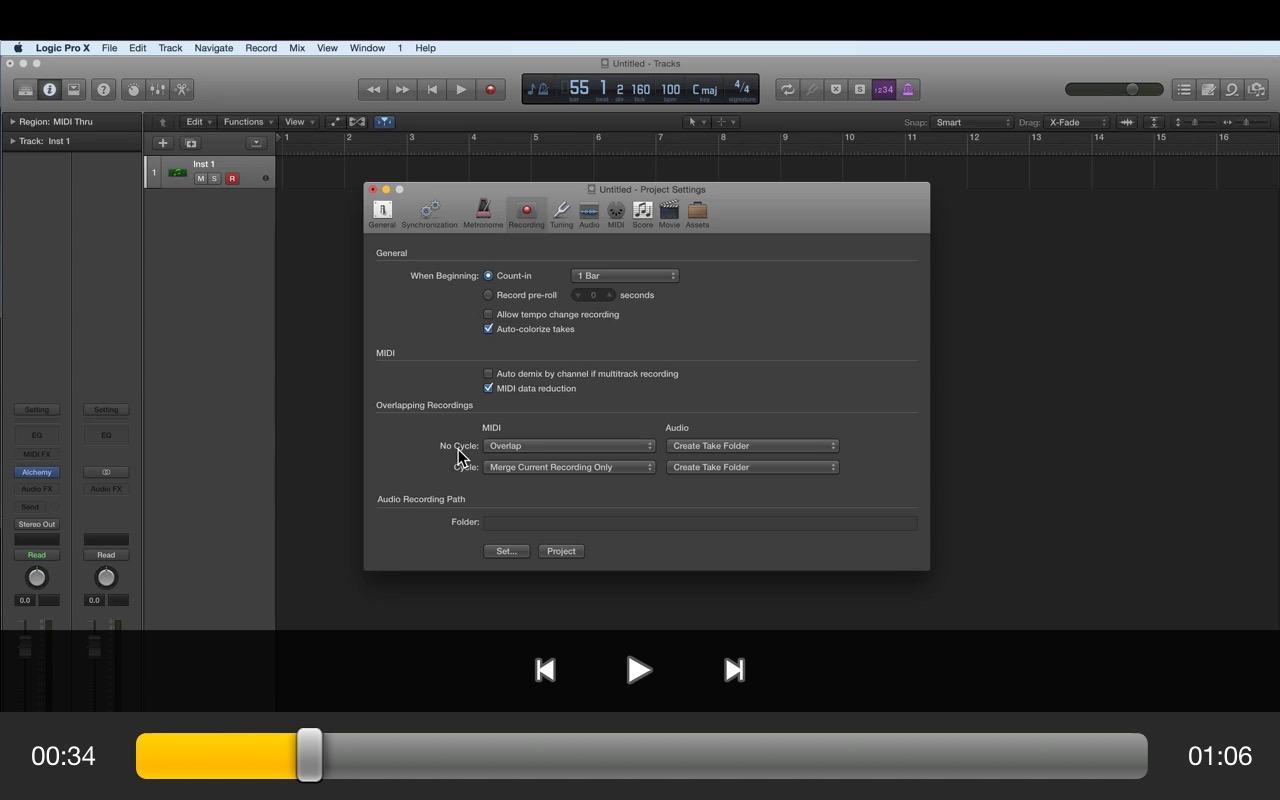Open the Navigate menu
1280x800 pixels.
point(214,48)
